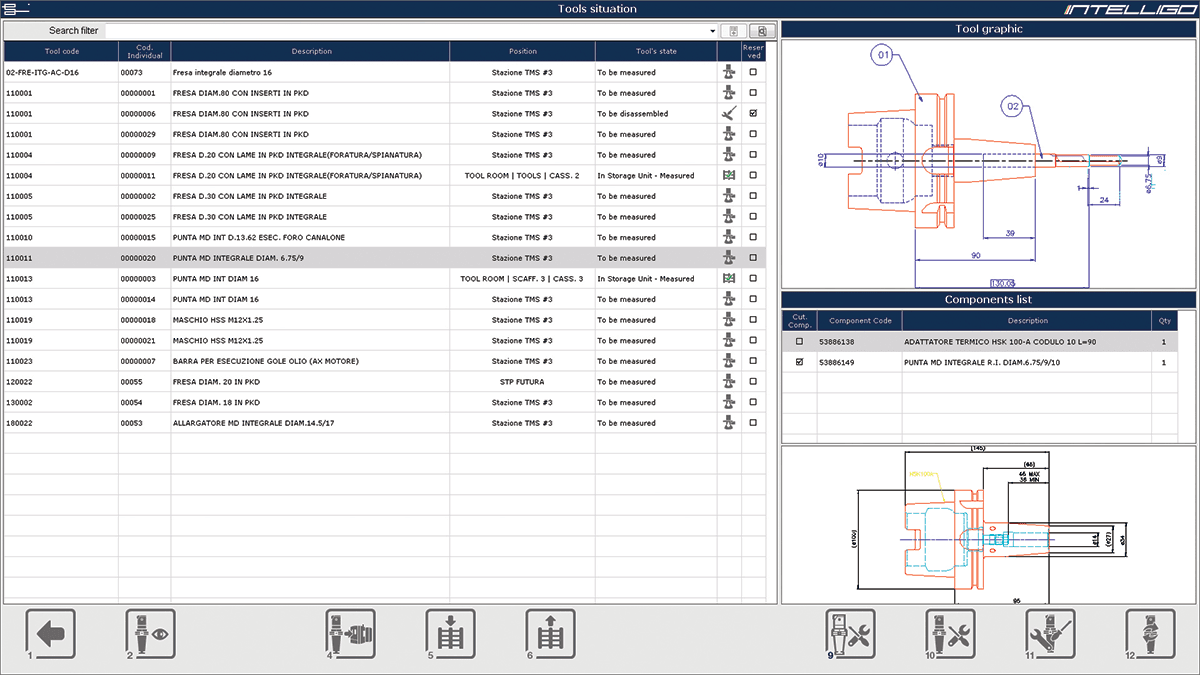Uncheck Reserved for tool 110001 to be disassembled

(x=753, y=114)
